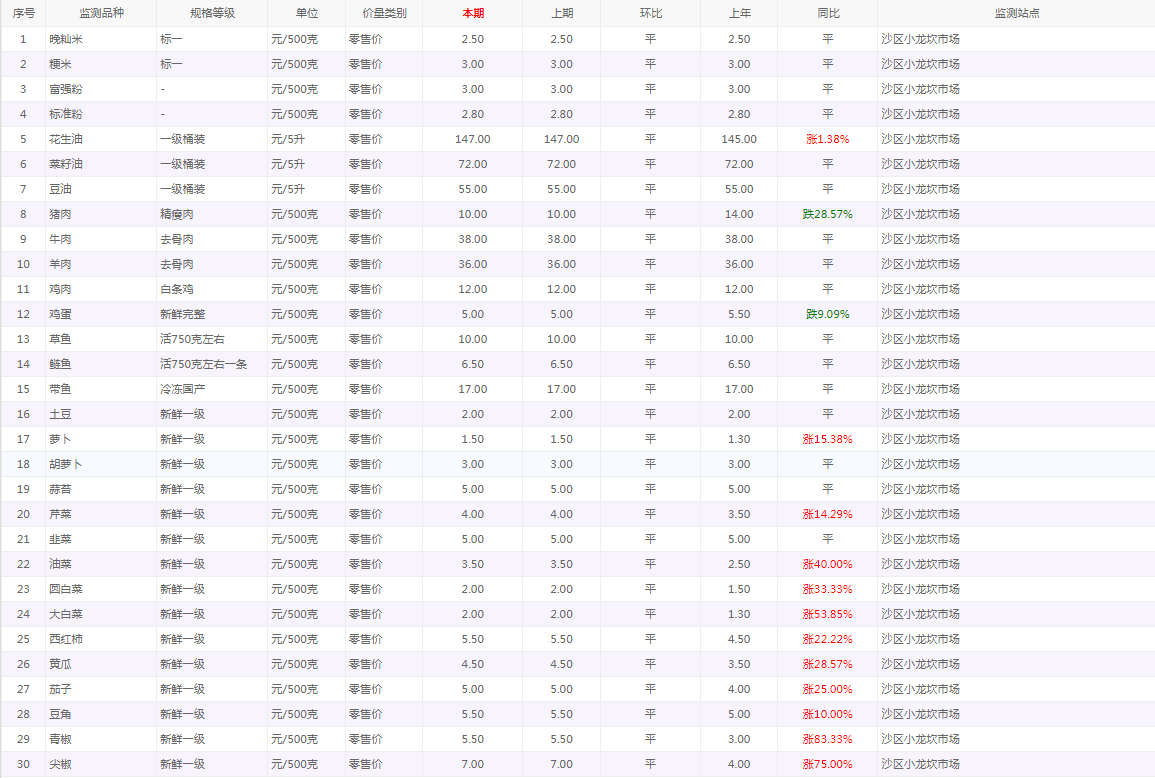Viewport: 1155px width, 778px height.
Task: Click the 涨83.33% value in 青椒 row
Action: (x=827, y=739)
